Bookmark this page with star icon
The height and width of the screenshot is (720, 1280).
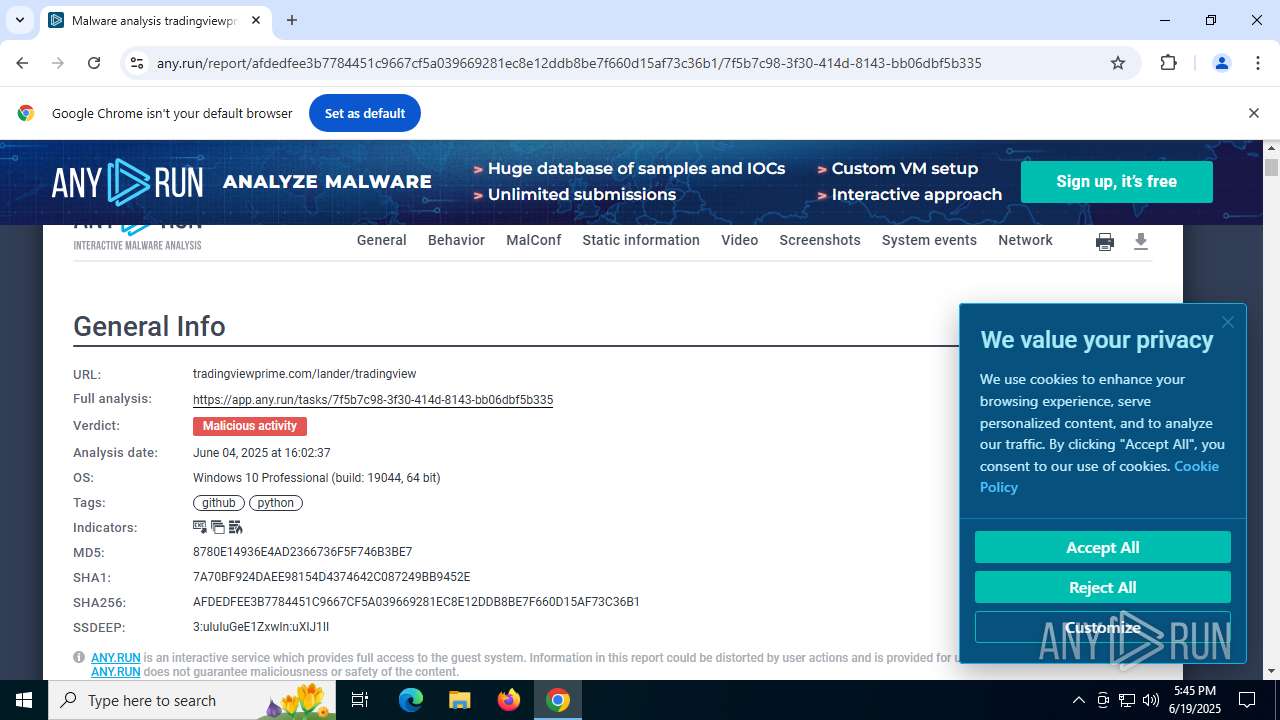pyautogui.click(x=1118, y=63)
